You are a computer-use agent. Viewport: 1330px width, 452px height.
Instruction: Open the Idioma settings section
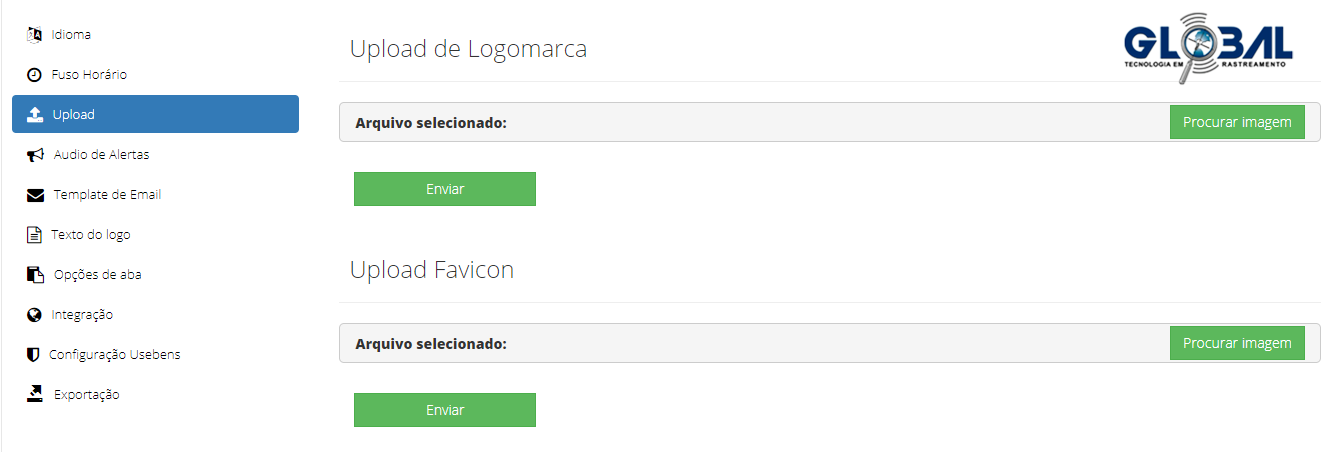pyautogui.click(x=71, y=35)
